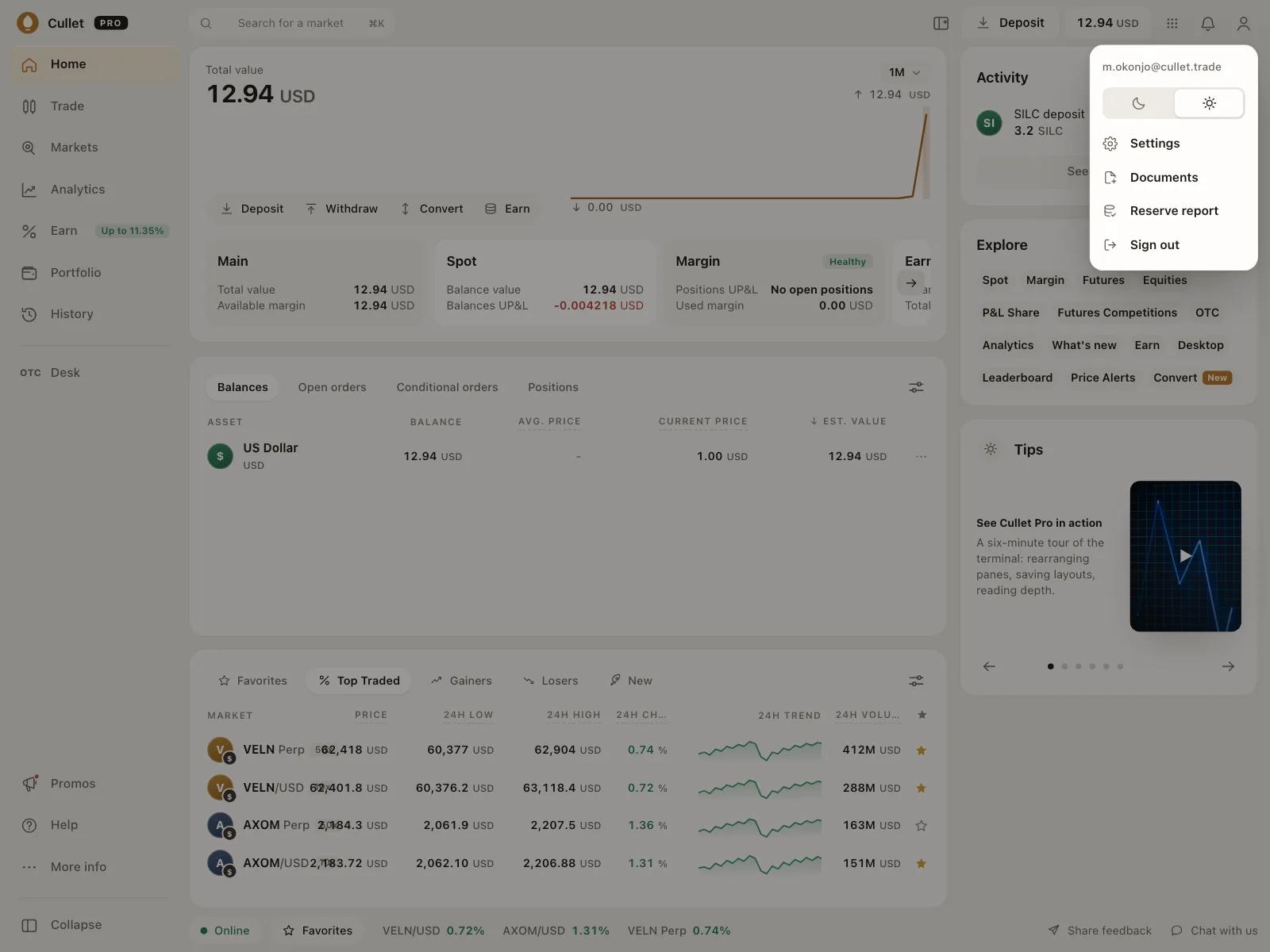
Task: Switch to the Conditional orders tab
Action: click(448, 387)
